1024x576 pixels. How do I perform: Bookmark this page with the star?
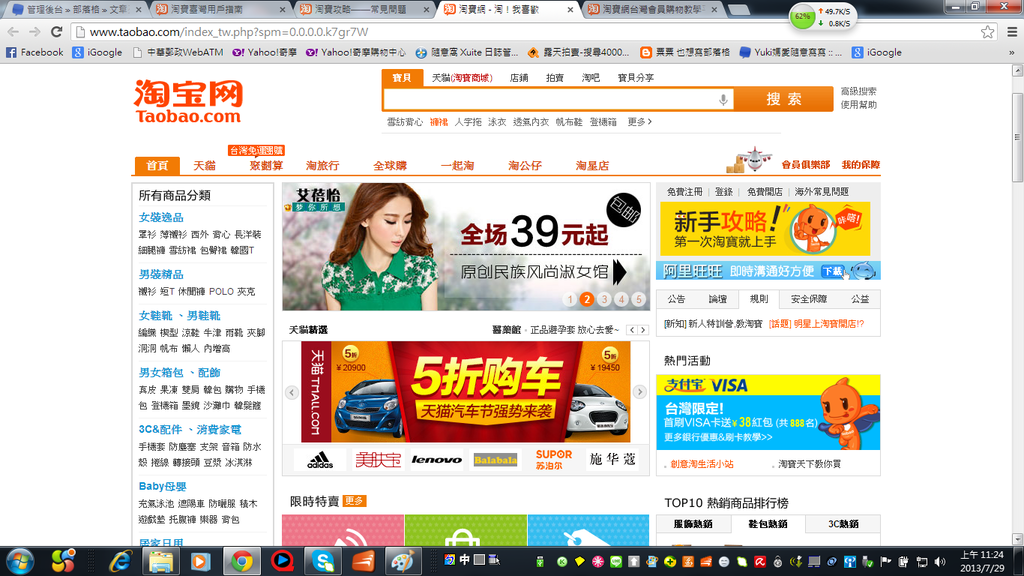coord(987,31)
